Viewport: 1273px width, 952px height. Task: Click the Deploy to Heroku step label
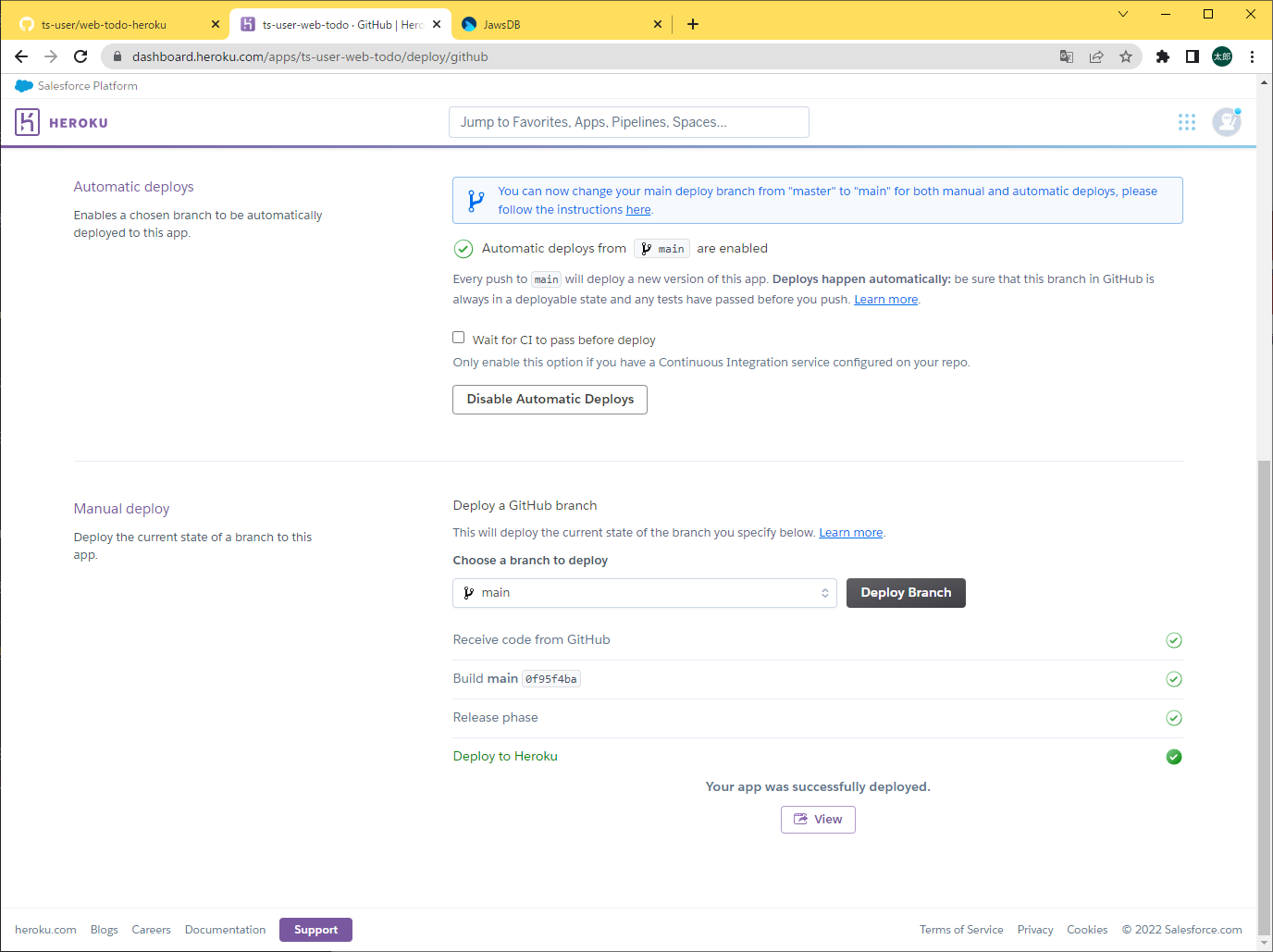pos(505,757)
